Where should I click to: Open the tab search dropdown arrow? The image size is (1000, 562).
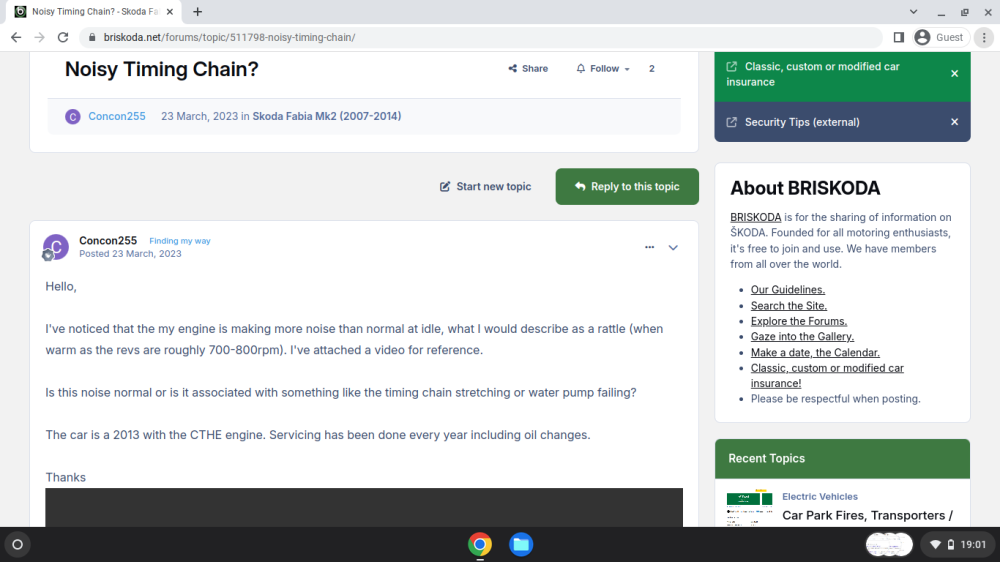[x=913, y=11]
